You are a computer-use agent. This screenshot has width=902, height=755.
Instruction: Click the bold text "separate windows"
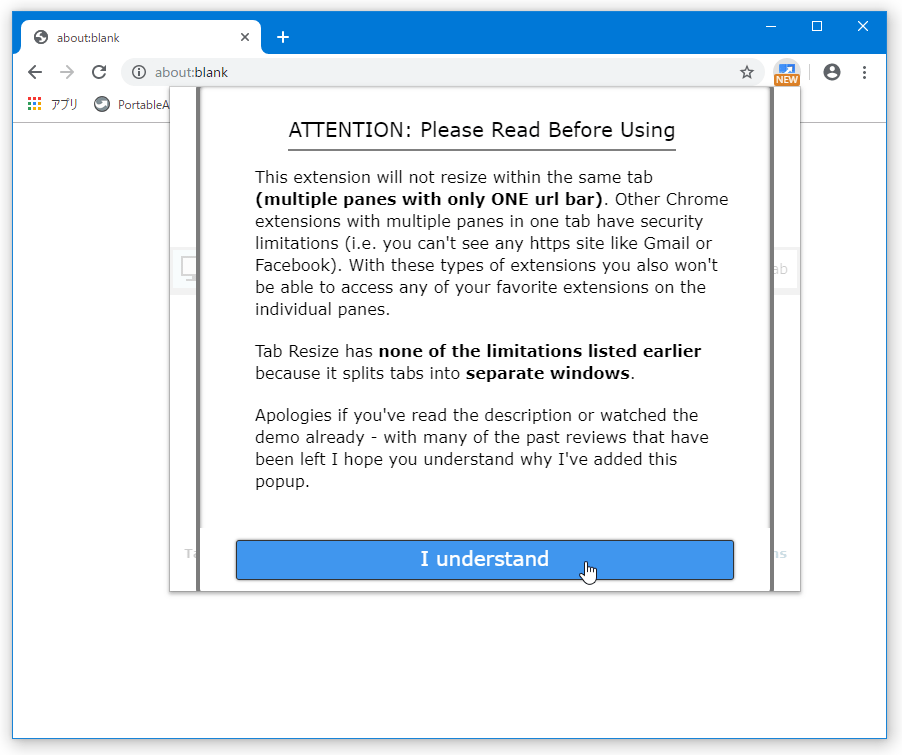pyautogui.click(x=548, y=373)
